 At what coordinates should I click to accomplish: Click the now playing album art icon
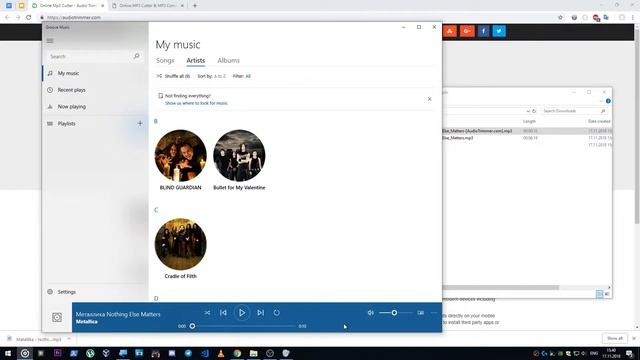point(57,317)
